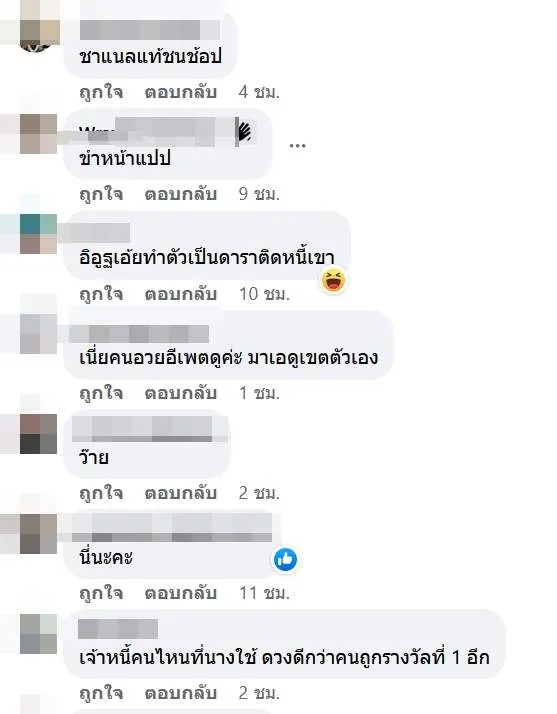The image size is (557, 714).
Task: Open the teal avatar of the 10 ชม. commenter
Action: pyautogui.click(x=39, y=234)
